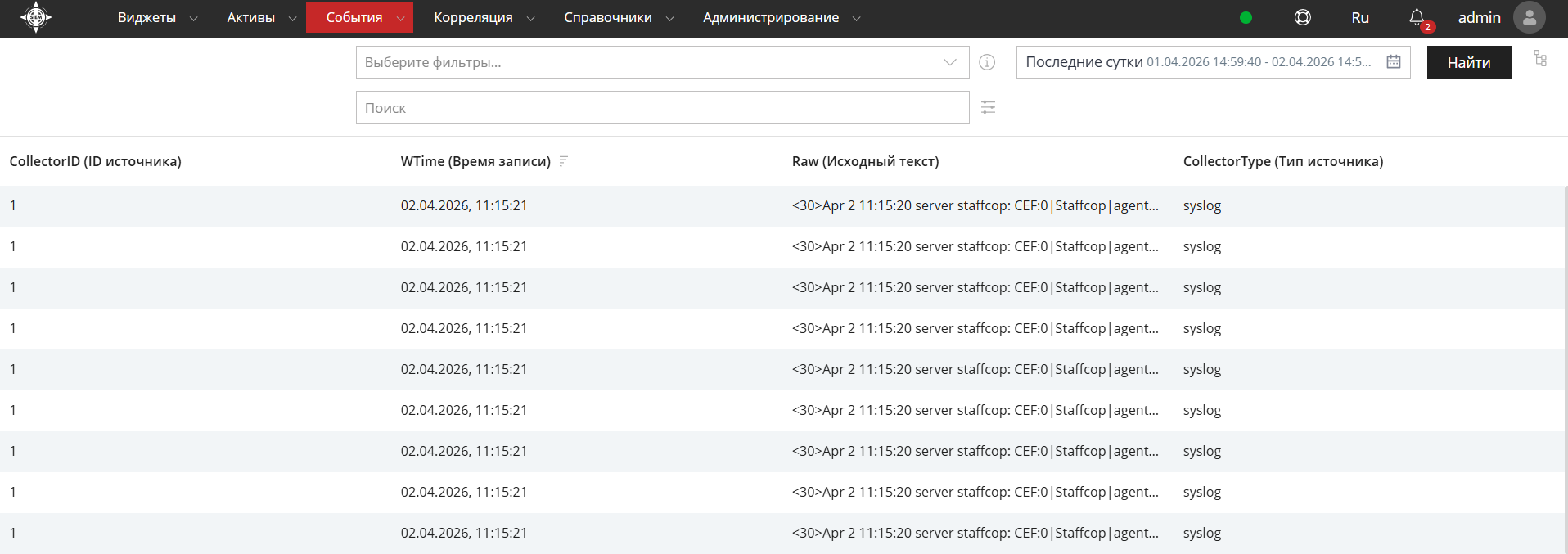Screen dimensions: 1568x554
Task: Click into the Поиск search field
Action: [662, 107]
